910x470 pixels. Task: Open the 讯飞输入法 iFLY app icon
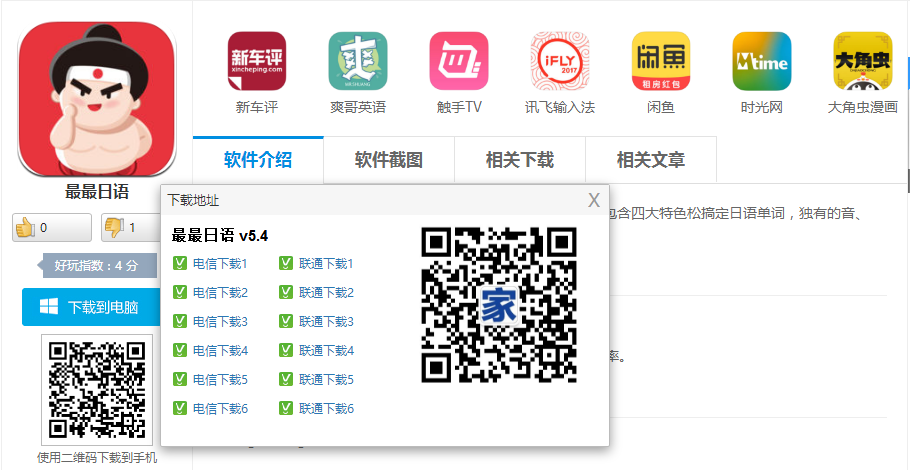point(559,61)
